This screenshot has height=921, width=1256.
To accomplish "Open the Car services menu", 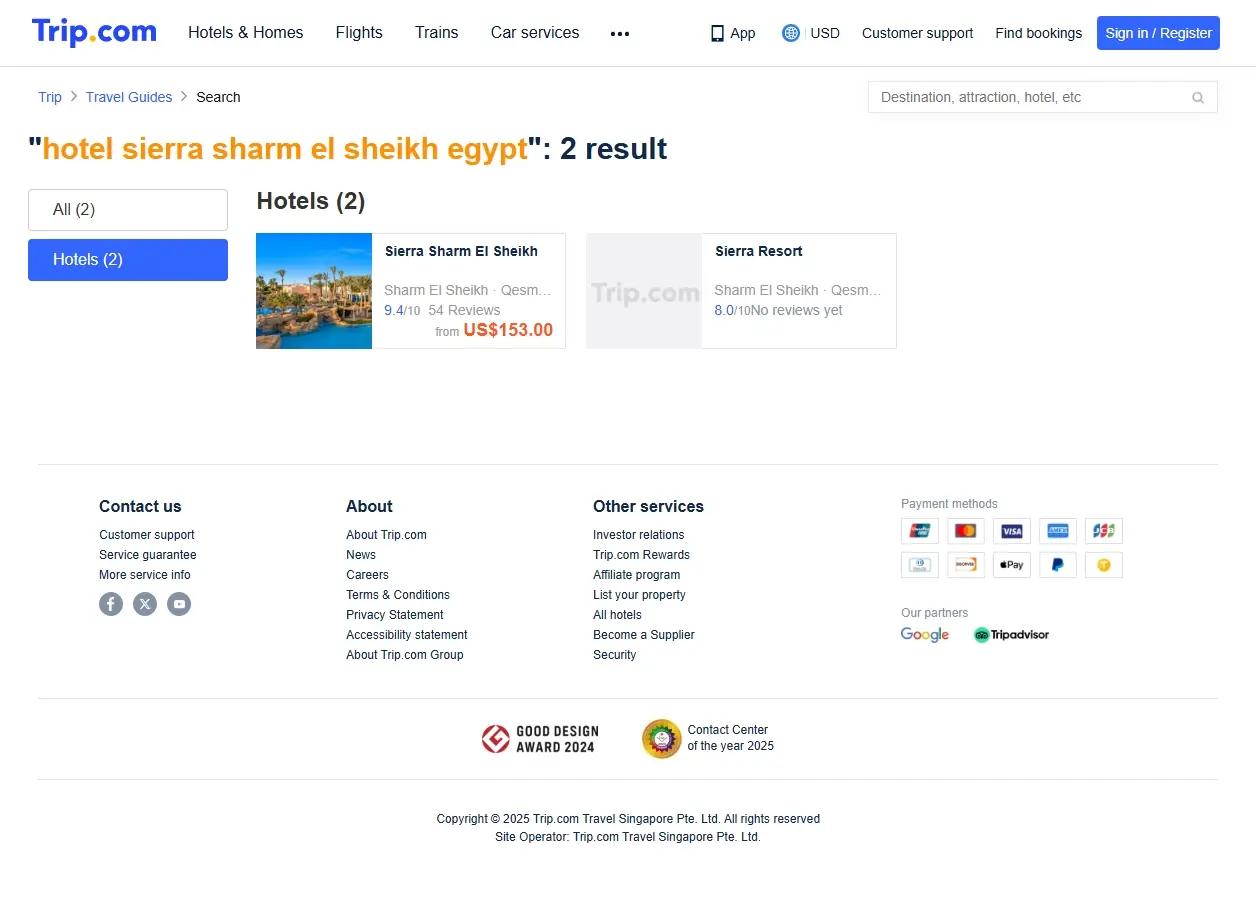I will 535,33.
